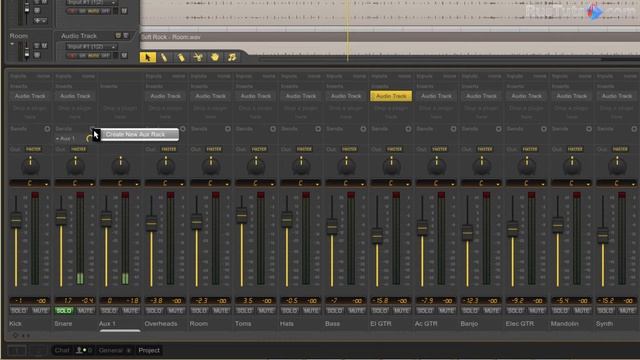Click gear icon below Kick channel name
This screenshot has width=640, height=360.
[x=15, y=336]
